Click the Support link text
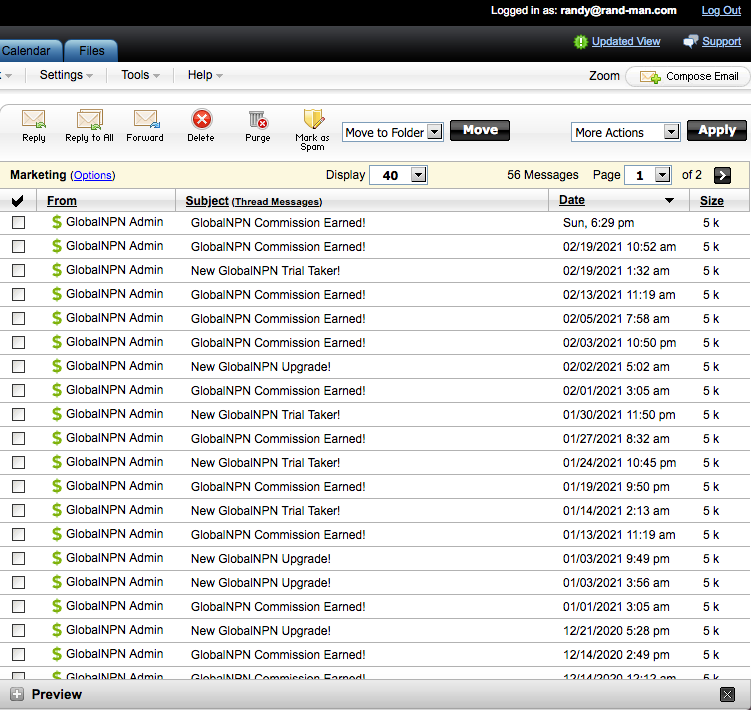 click(721, 42)
